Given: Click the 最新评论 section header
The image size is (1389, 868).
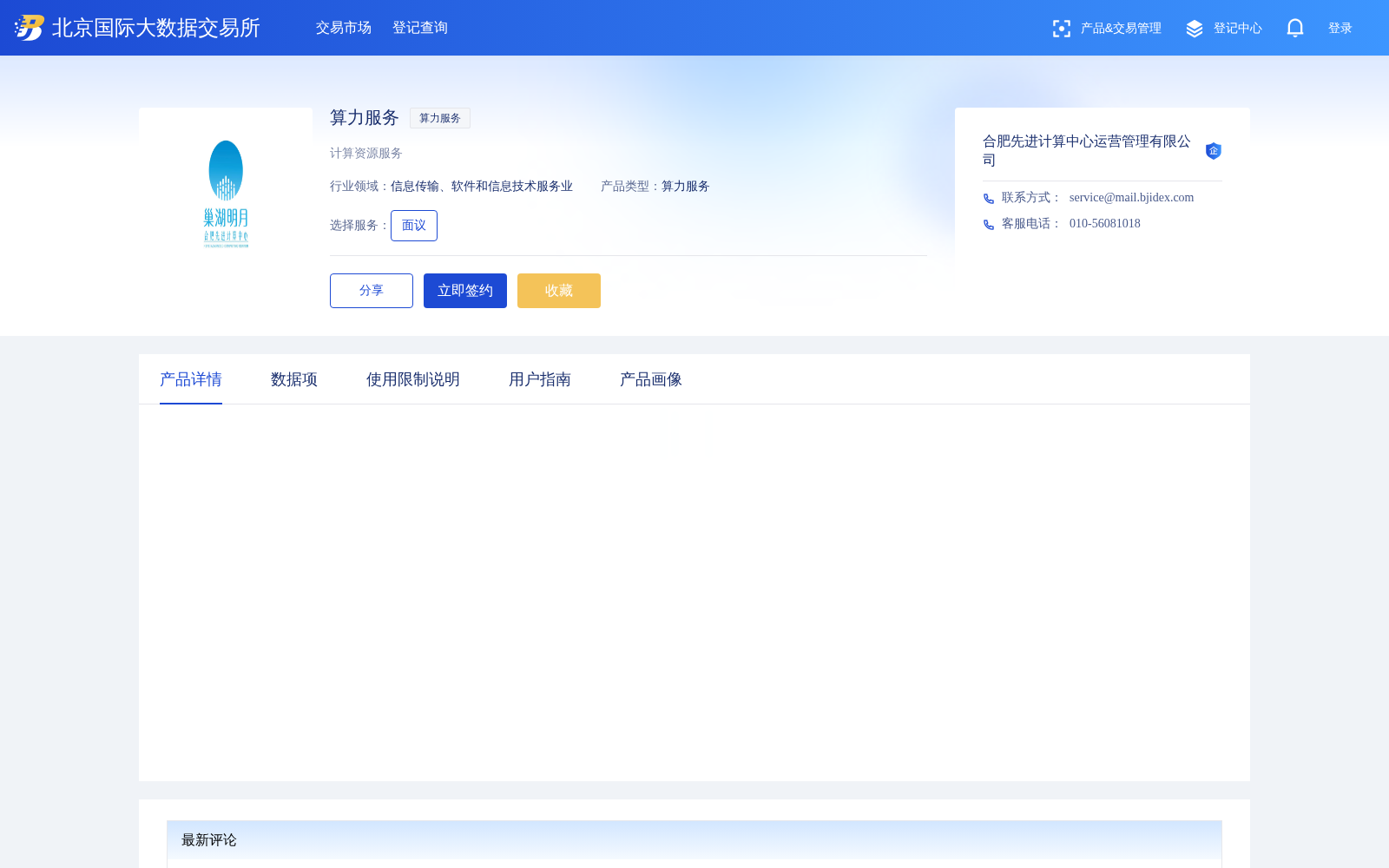Looking at the screenshot, I should 694,840.
